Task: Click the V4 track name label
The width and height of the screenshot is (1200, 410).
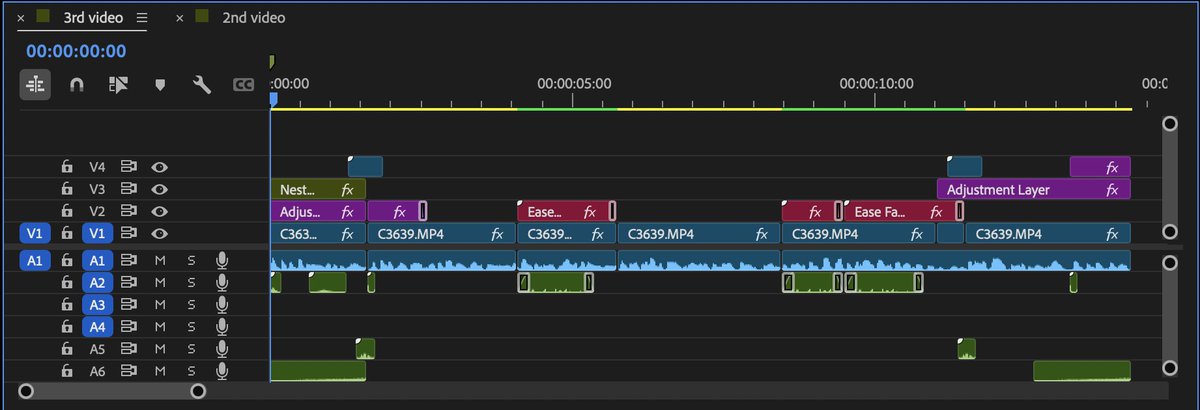Action: point(97,167)
